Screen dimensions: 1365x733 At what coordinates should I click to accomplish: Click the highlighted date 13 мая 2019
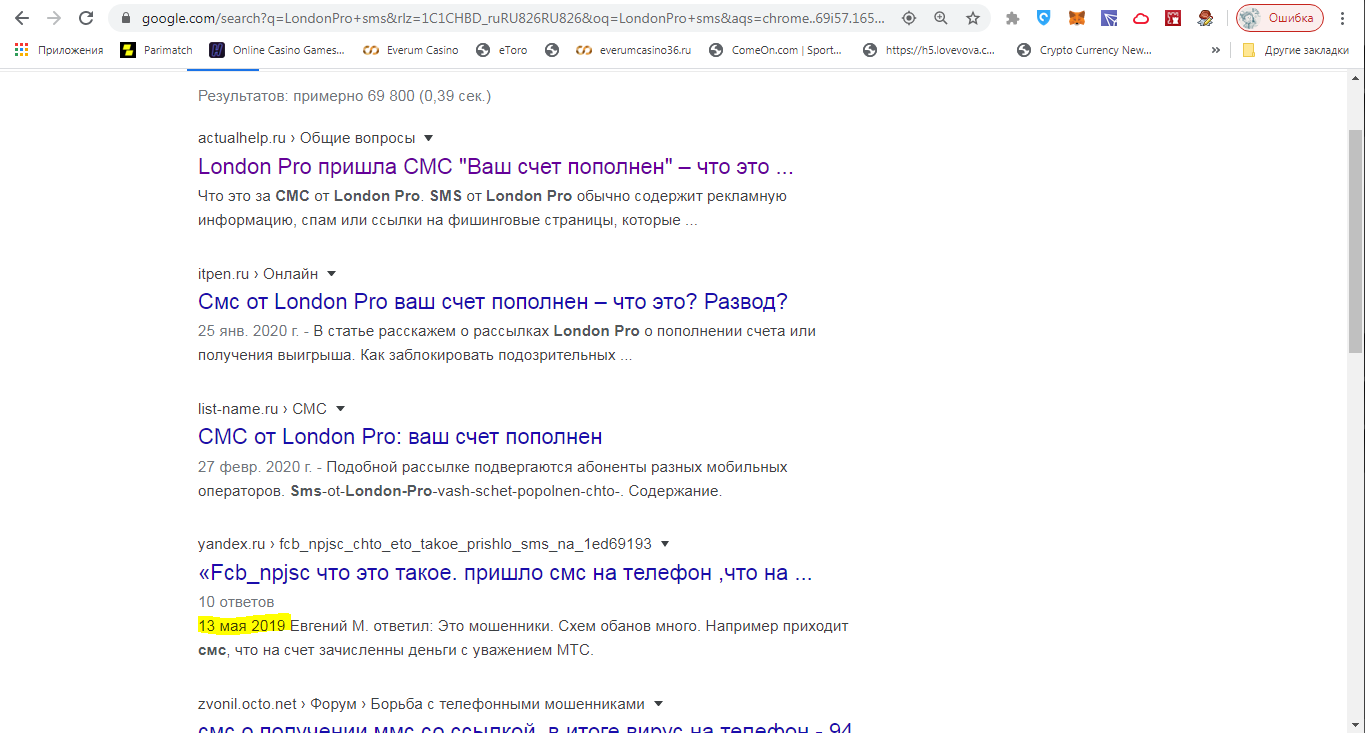[x=243, y=626]
